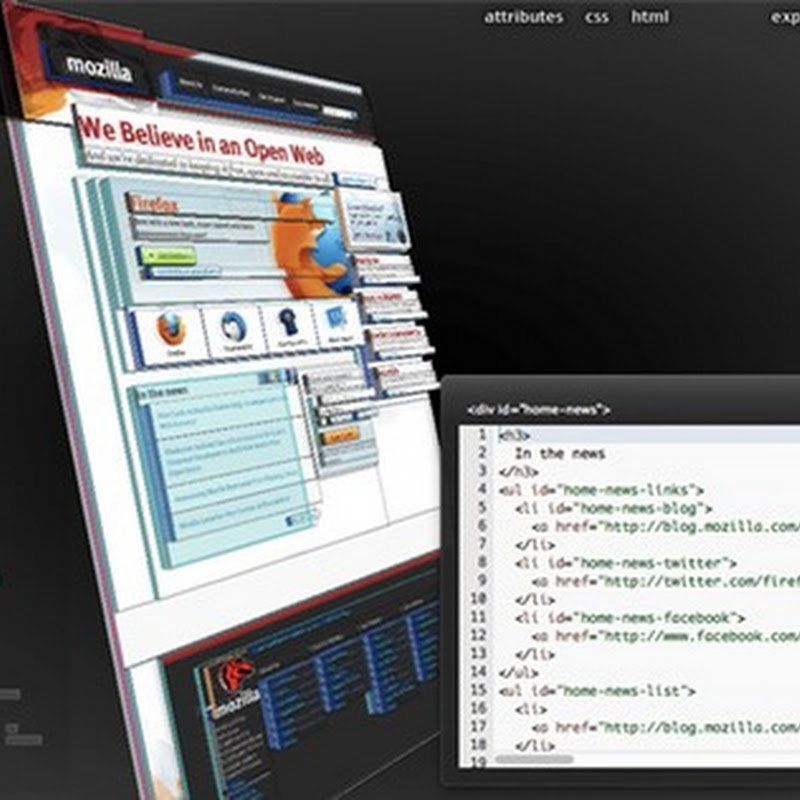The image size is (800, 800).
Task: Click line 4 ul id="home-news-links"
Action: point(601,490)
